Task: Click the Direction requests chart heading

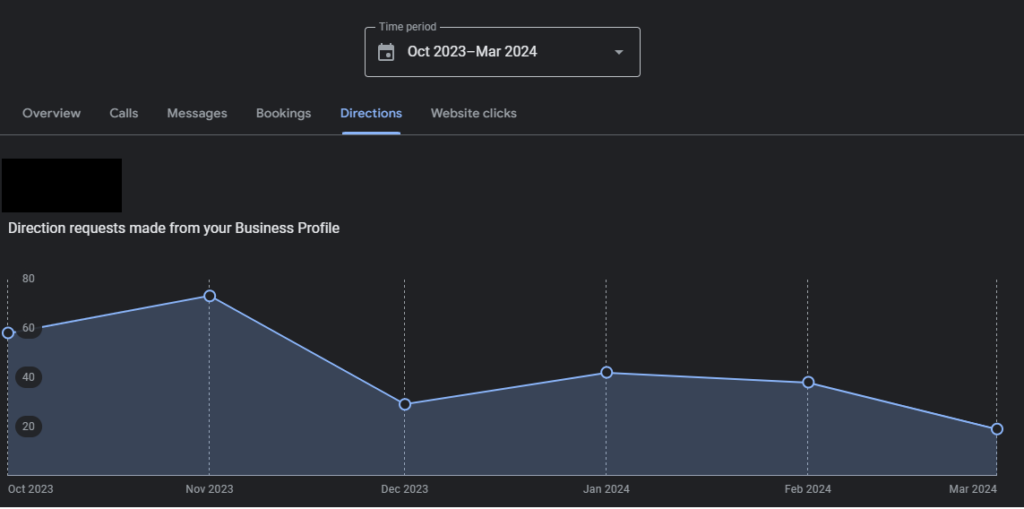Action: (174, 229)
